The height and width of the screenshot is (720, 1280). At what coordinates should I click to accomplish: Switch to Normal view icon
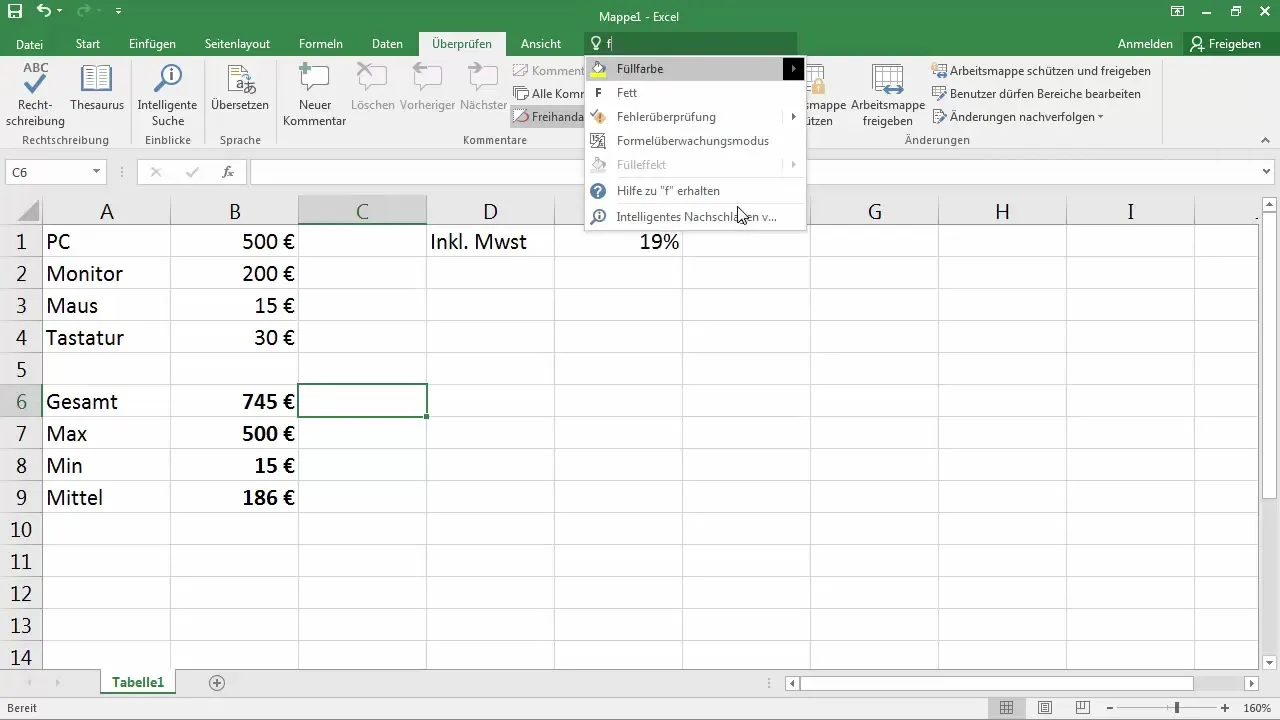pos(1006,708)
